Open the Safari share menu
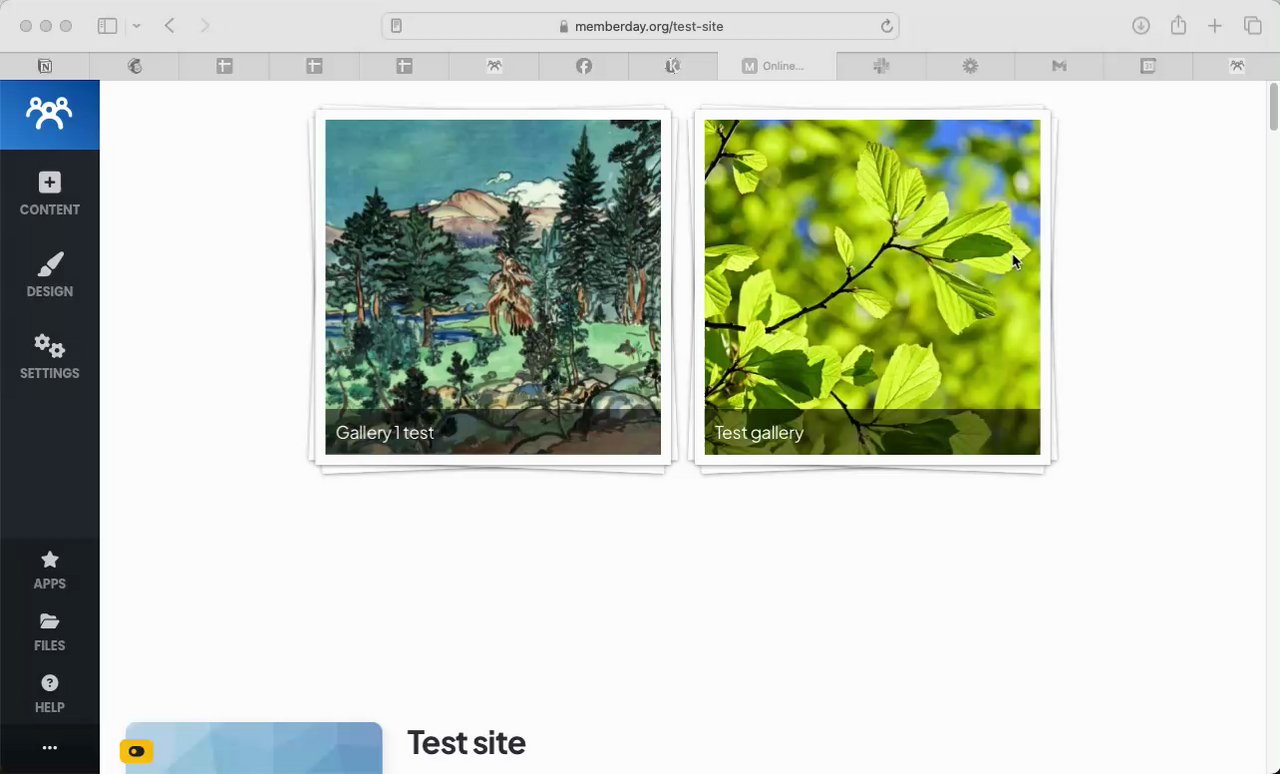This screenshot has height=774, width=1280. (x=1178, y=25)
